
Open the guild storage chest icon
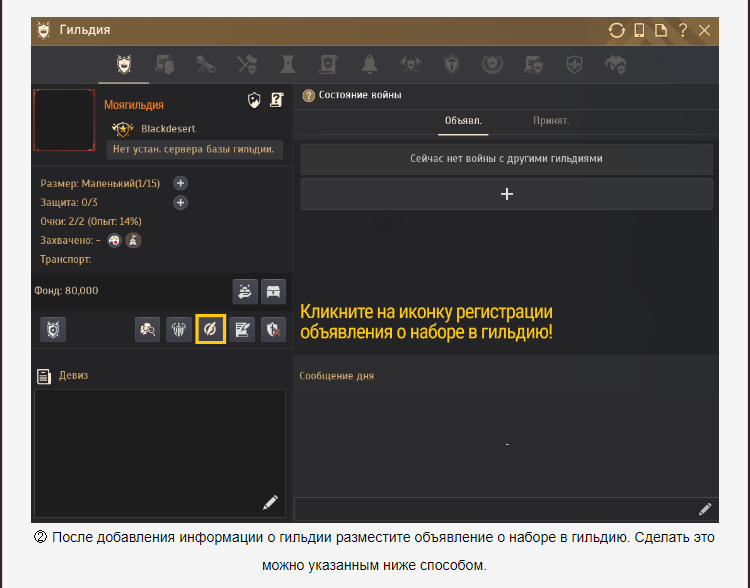point(273,291)
